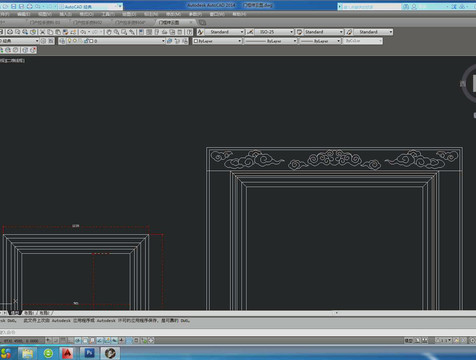
Task: Click the Dimension Style icon beside ISO-25
Action: 250,32
